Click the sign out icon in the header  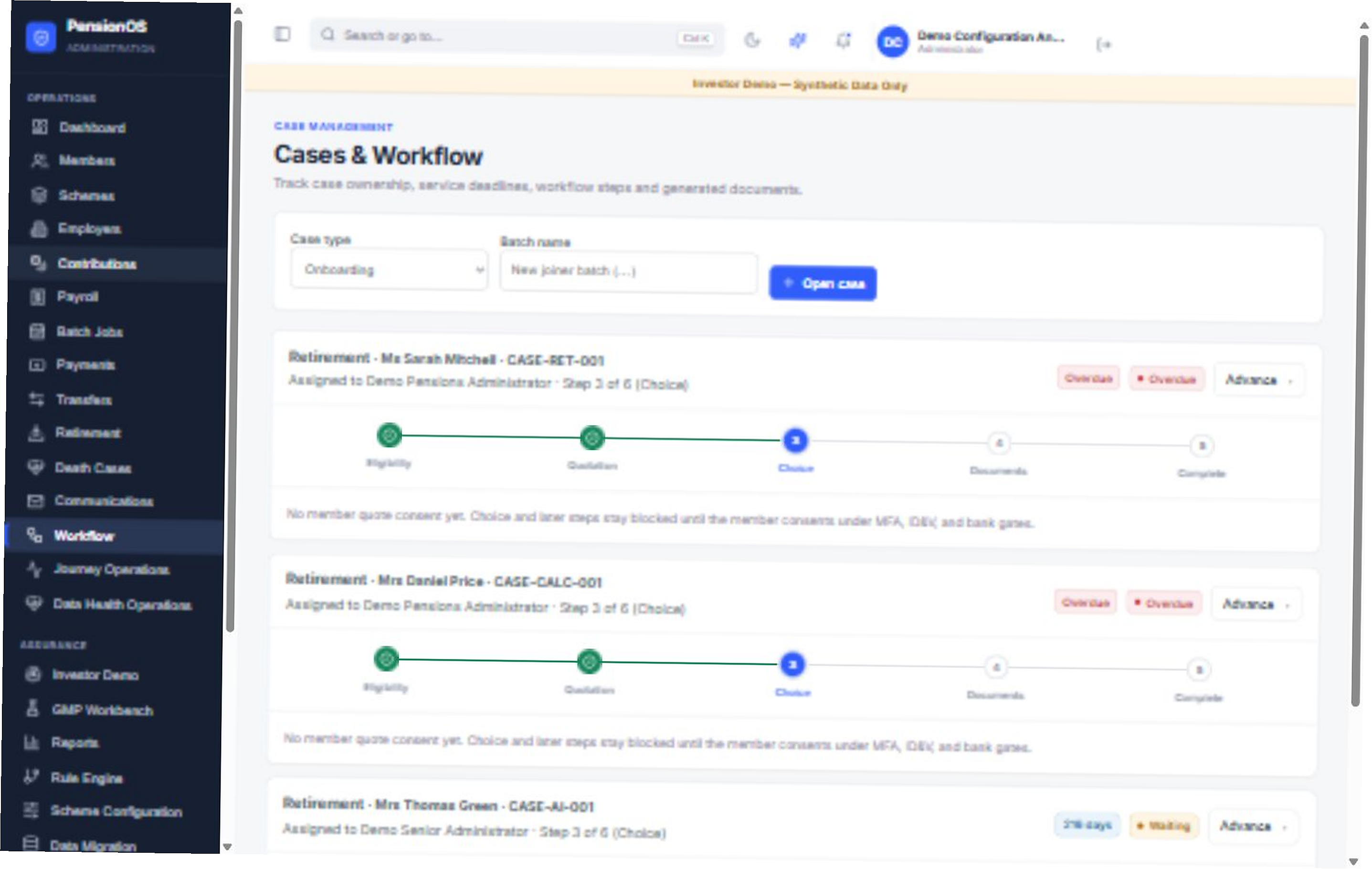pyautogui.click(x=1104, y=44)
